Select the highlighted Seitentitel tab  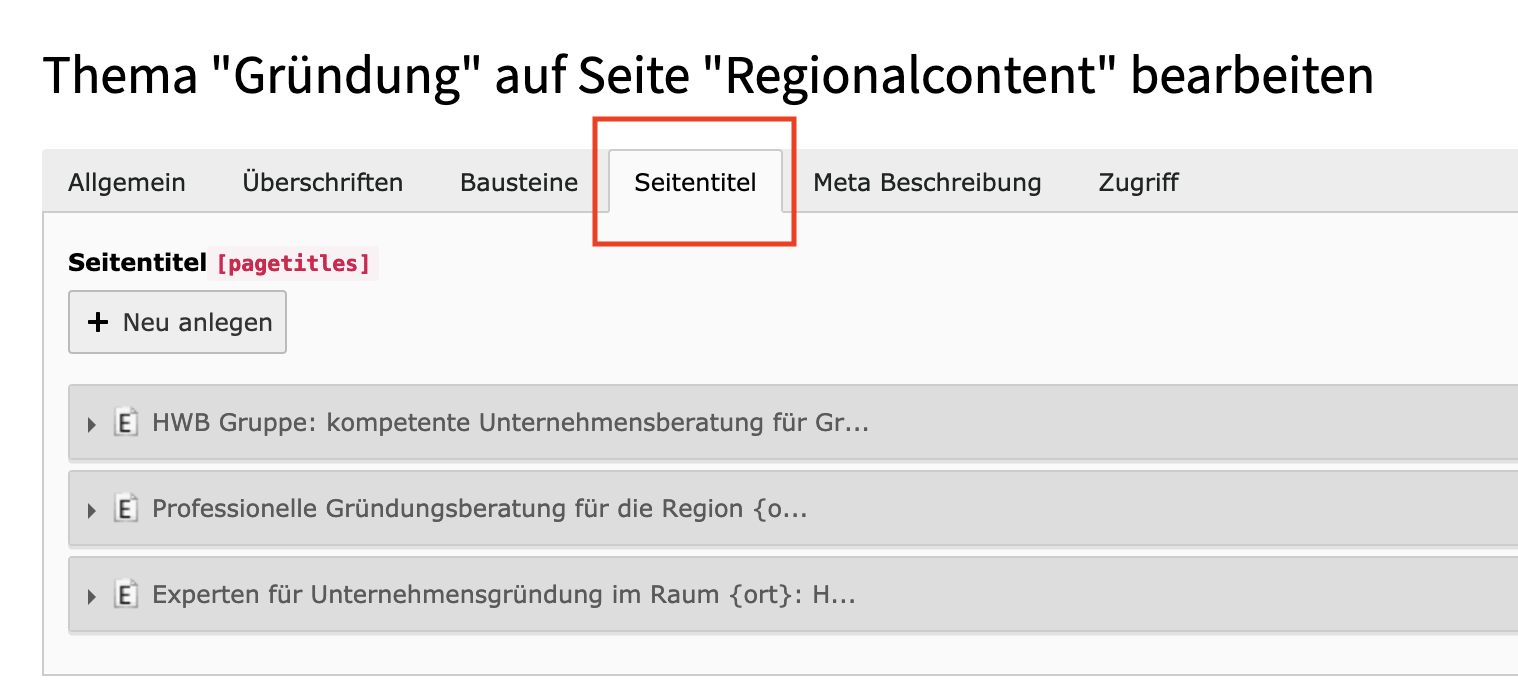click(695, 183)
